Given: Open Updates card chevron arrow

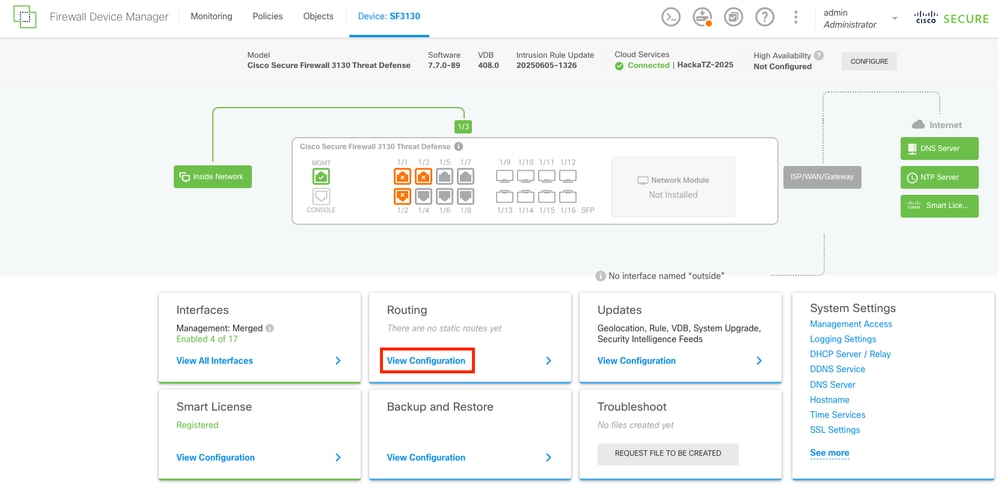Looking at the screenshot, I should (759, 360).
